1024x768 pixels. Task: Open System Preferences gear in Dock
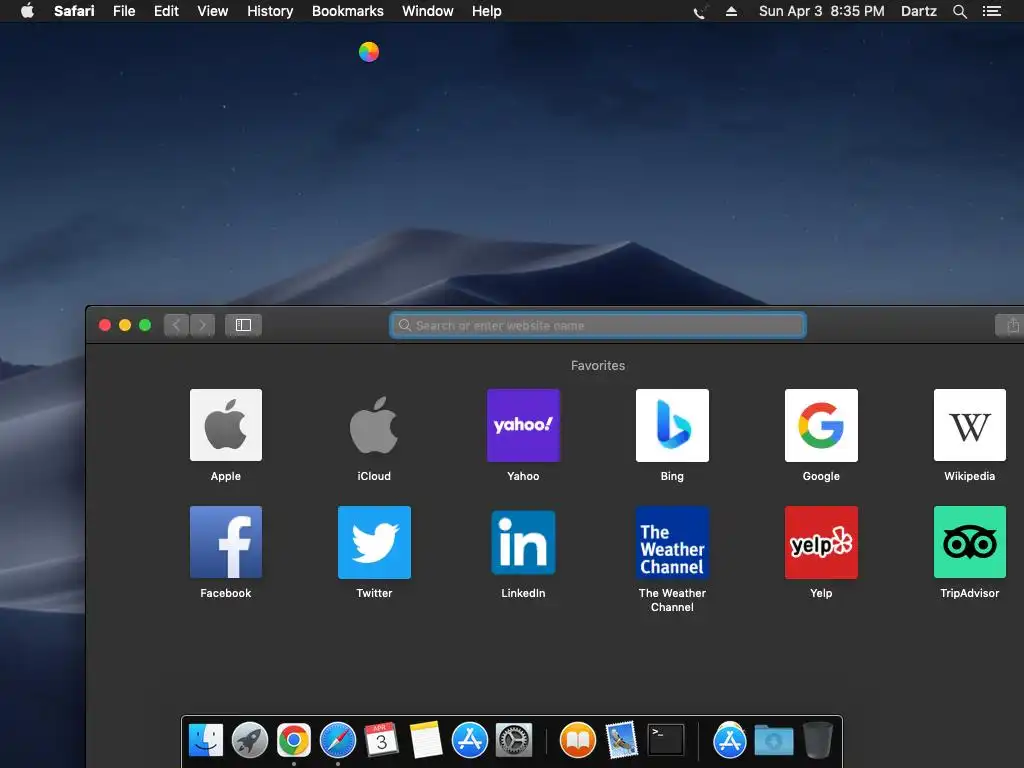point(514,740)
